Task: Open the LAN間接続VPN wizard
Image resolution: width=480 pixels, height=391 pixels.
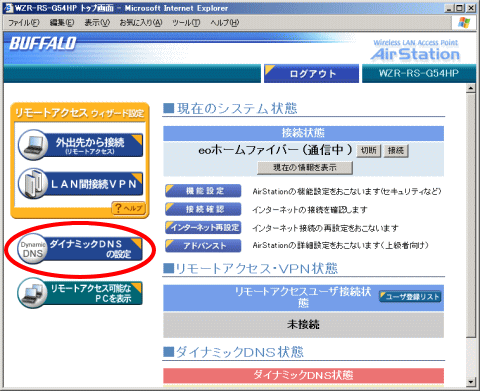Action: 81,184
